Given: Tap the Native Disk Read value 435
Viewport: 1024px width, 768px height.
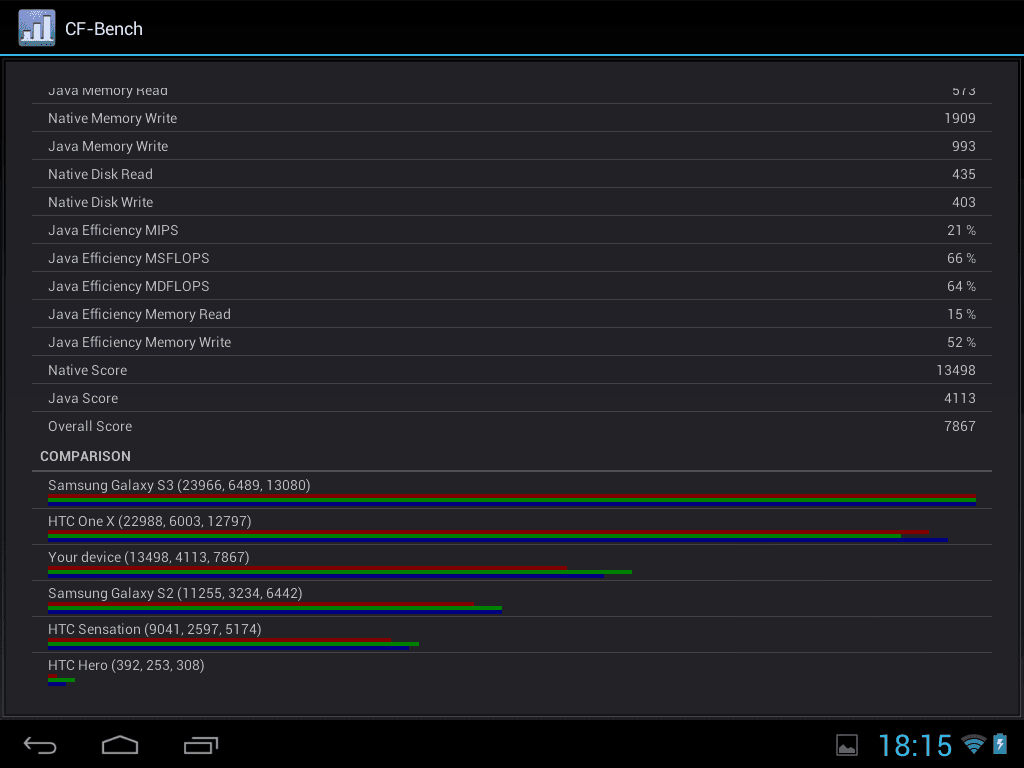Looking at the screenshot, I should 963,174.
